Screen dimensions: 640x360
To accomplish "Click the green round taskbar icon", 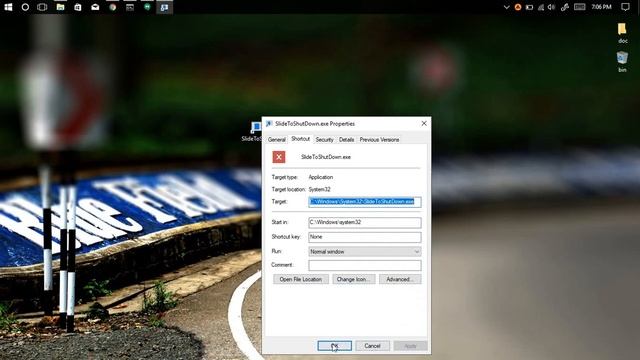I will (x=147, y=7).
